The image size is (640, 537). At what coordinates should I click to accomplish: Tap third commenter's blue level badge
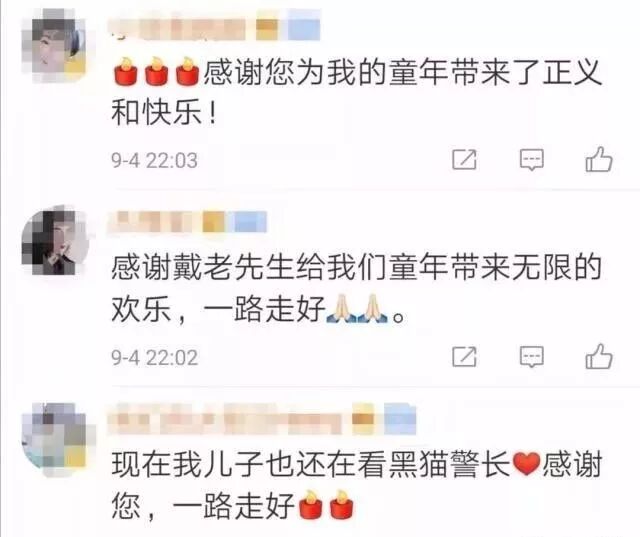pyautogui.click(x=400, y=418)
